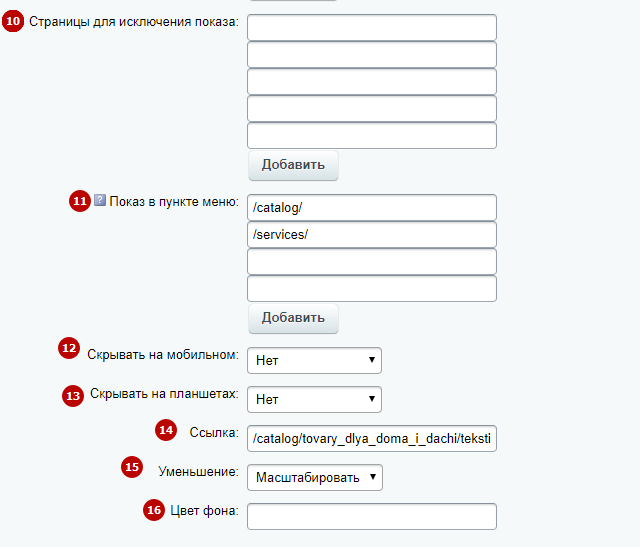This screenshot has width=640, height=547.
Task: Select the /catalog/ menu item field
Action: (x=372, y=207)
